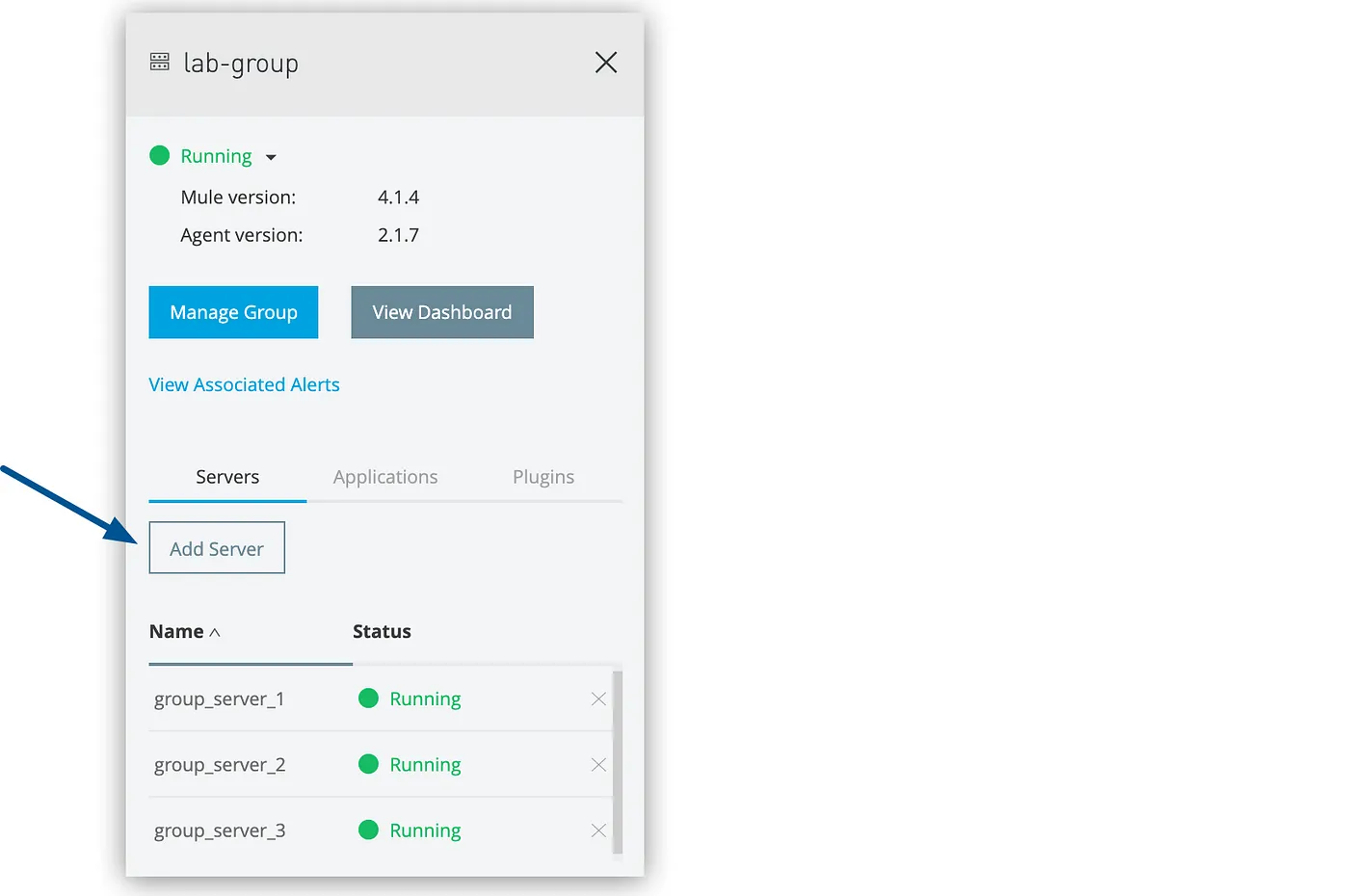Viewport: 1349px width, 896px height.
Task: Click group_server_3's Running status indicator
Action: click(x=409, y=830)
